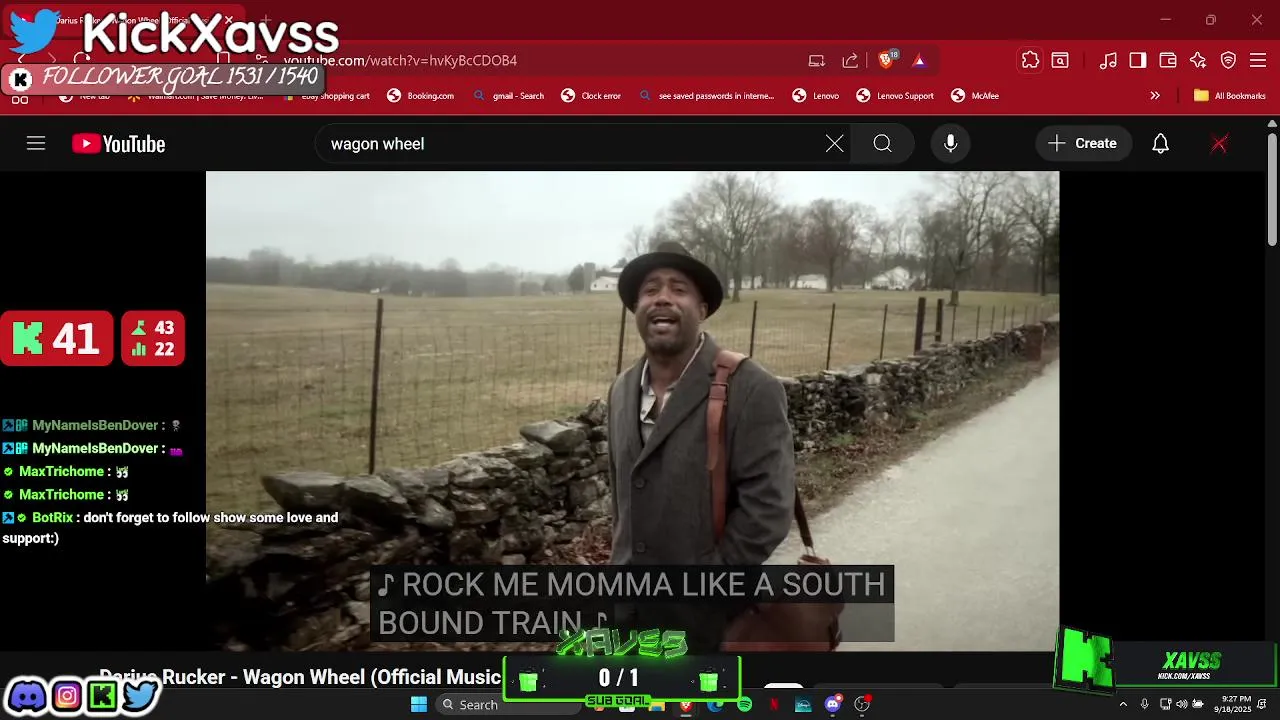Open YouTube notifications bell
The image size is (1280, 720).
click(x=1160, y=144)
